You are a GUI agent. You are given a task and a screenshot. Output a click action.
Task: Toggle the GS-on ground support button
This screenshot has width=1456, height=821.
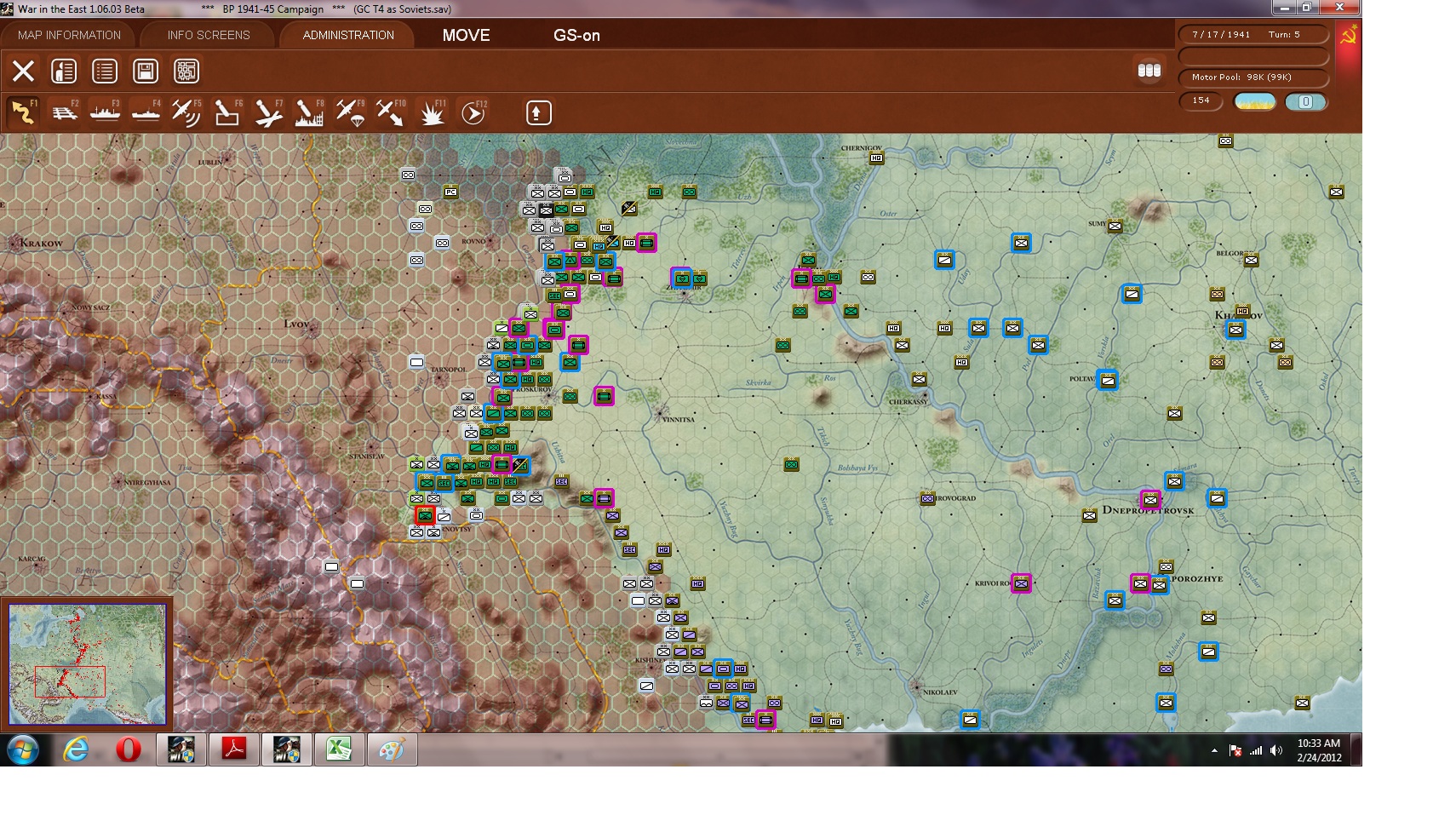[x=576, y=35]
